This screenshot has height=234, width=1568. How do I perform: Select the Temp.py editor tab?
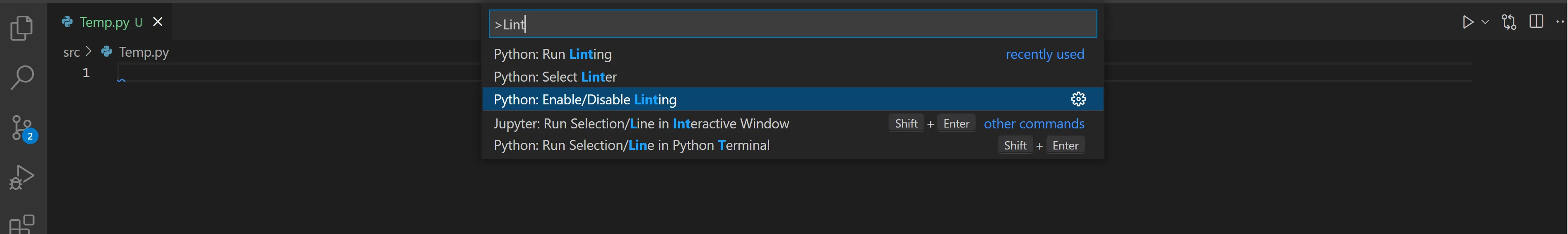[104, 22]
